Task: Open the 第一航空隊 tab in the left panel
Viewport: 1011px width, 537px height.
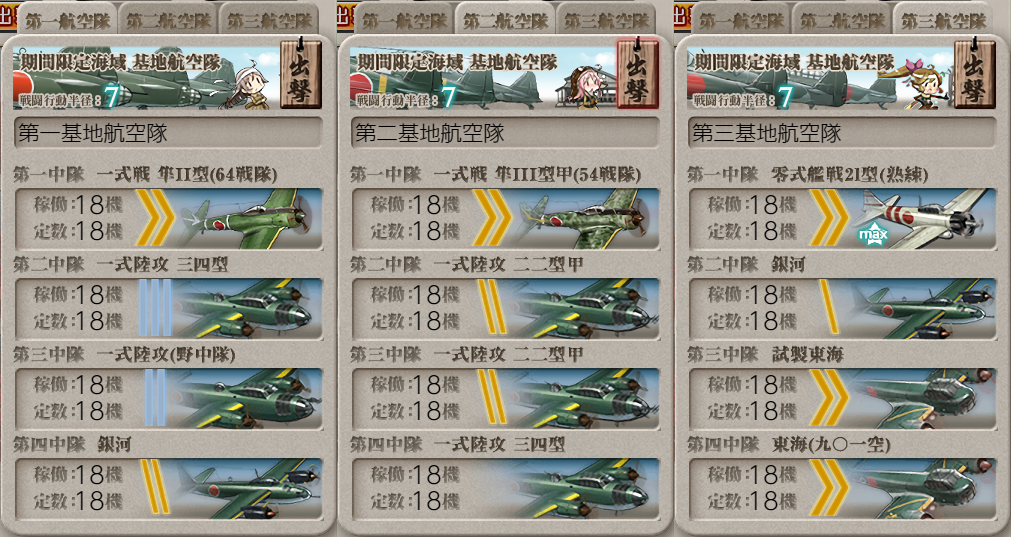Action: 68,19
